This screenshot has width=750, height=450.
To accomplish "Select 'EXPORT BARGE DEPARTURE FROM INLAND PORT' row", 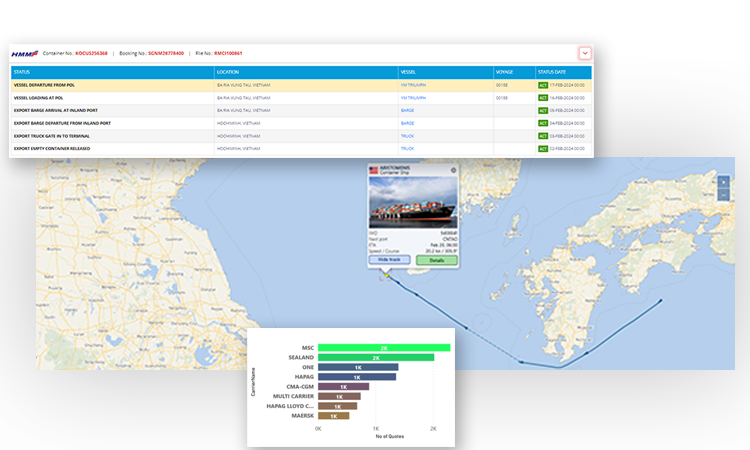I will (301, 123).
